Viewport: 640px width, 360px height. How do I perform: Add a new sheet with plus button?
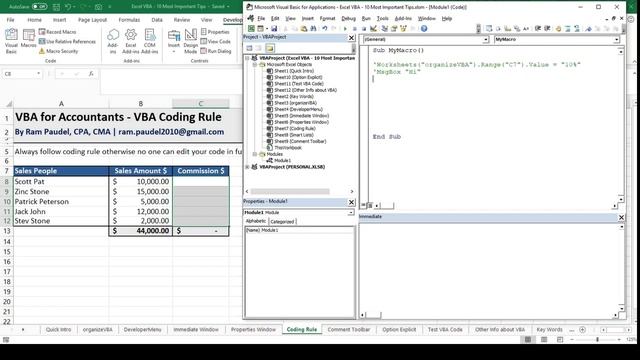click(582, 329)
